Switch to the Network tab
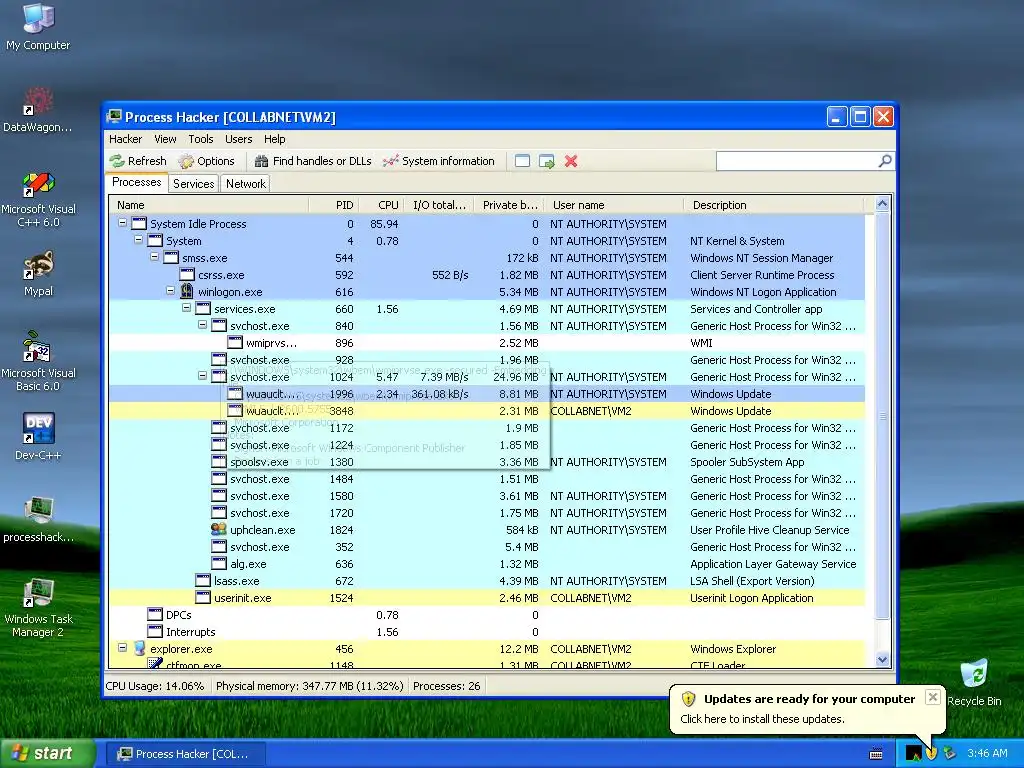This screenshot has height=768, width=1024. [246, 184]
